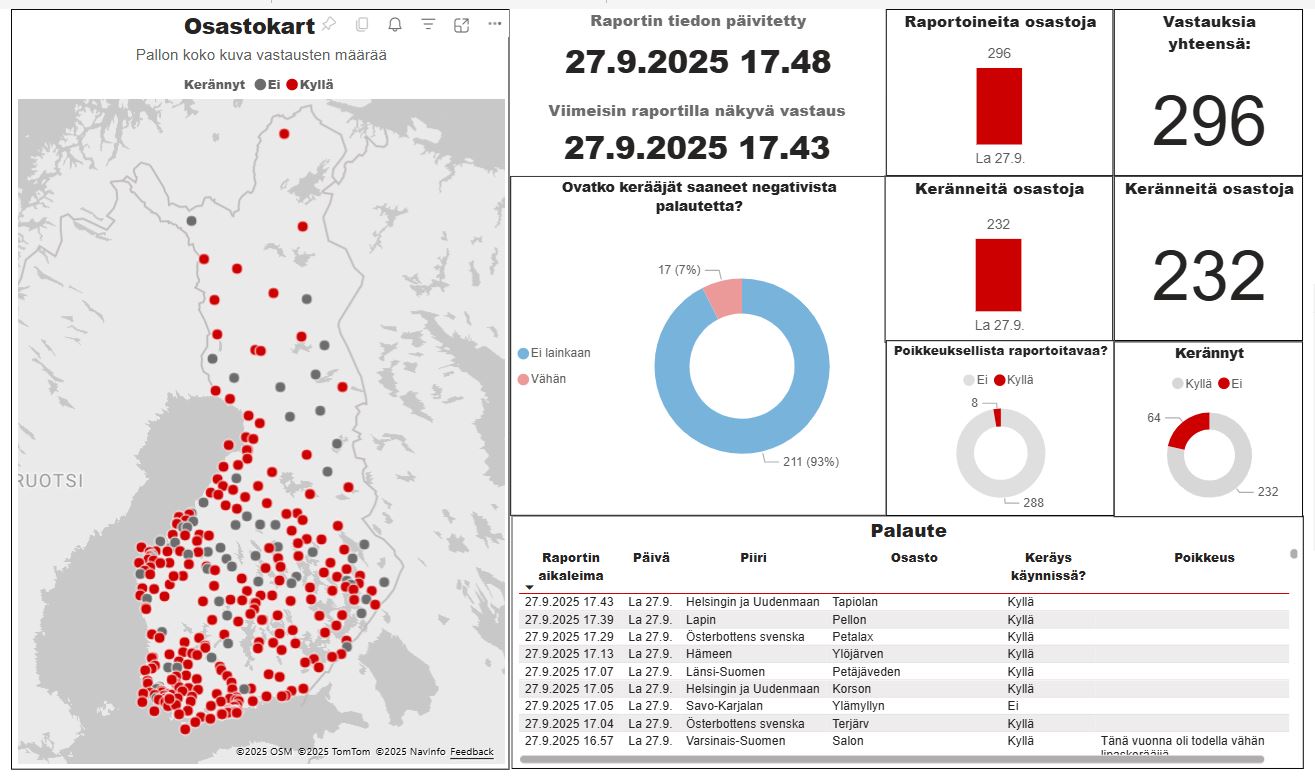Open the map visual in focus mode
Viewport: 1315px width, 776px height.
tap(461, 25)
